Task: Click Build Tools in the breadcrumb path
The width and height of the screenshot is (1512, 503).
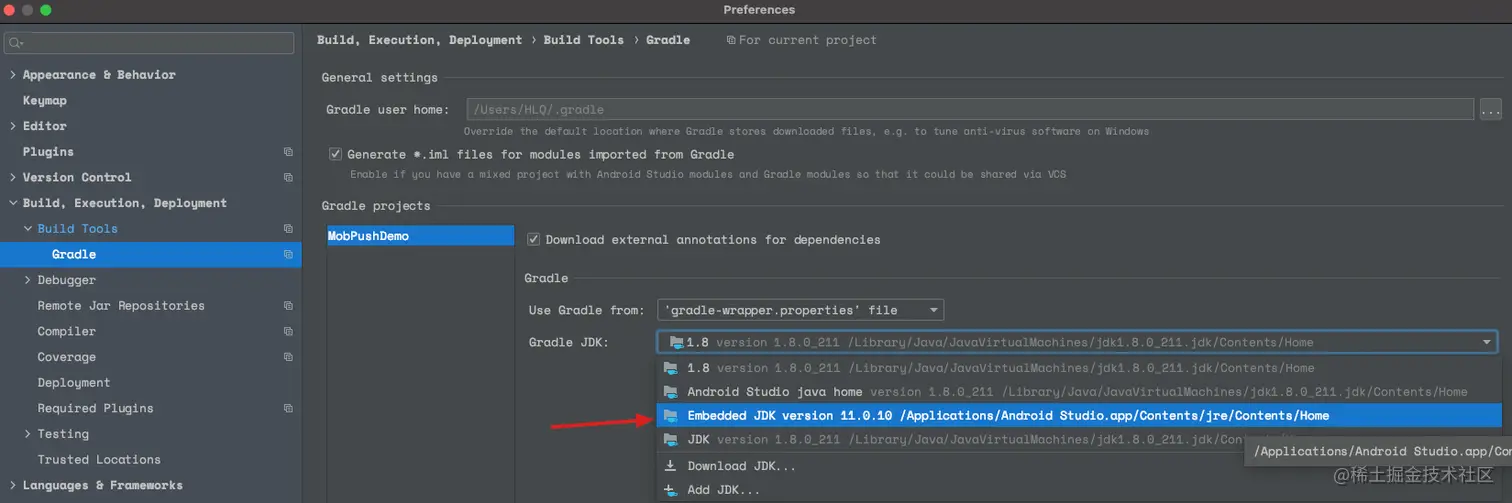Action: [583, 41]
